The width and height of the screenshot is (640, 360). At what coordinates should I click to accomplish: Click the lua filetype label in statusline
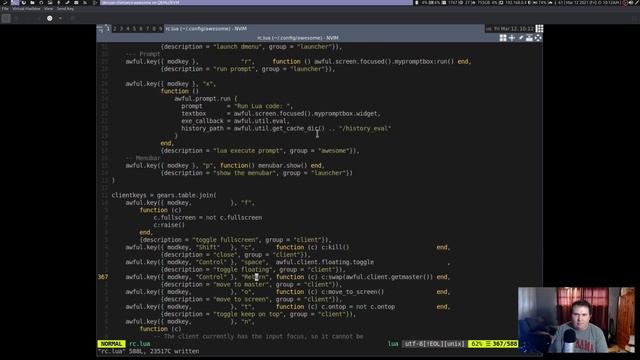[393, 344]
